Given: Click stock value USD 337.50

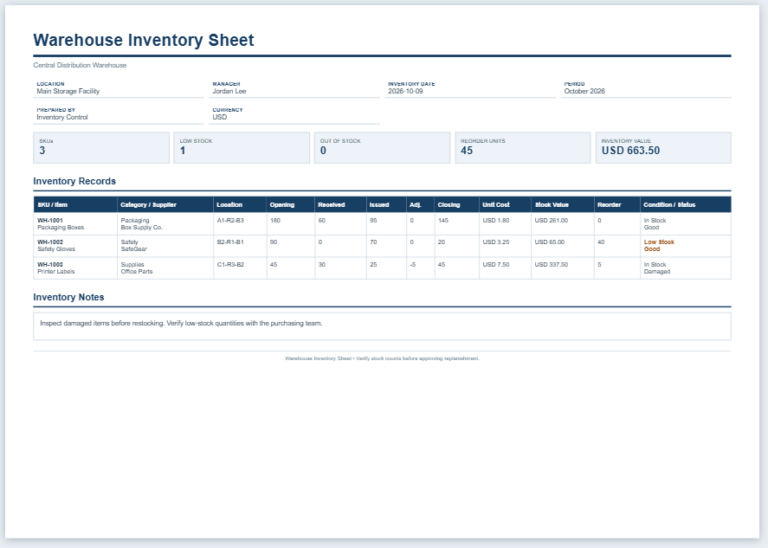Looking at the screenshot, I should 552,264.
